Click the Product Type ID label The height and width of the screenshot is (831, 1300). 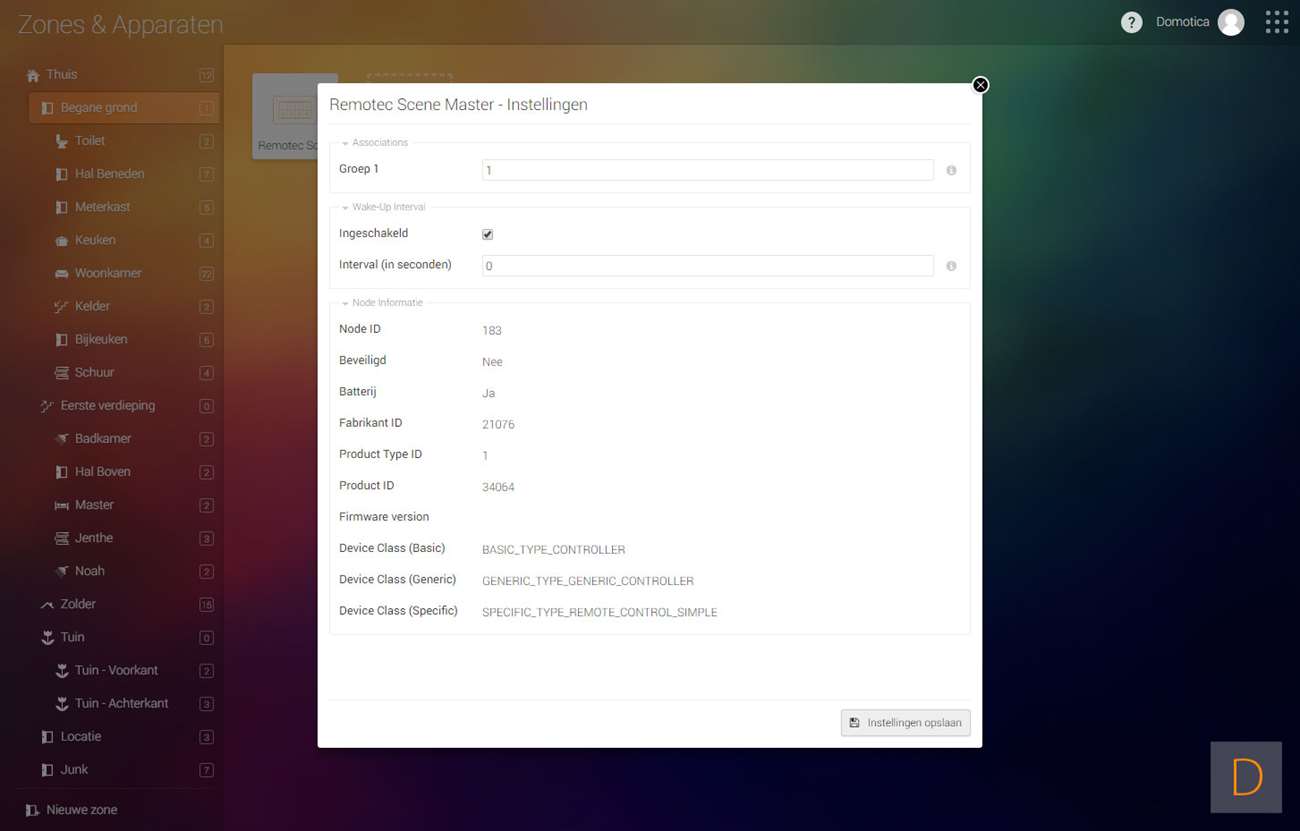click(x=381, y=454)
